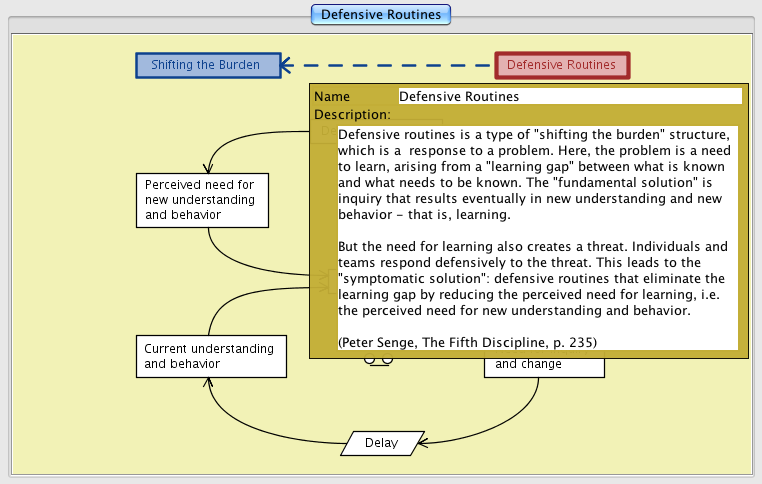The height and width of the screenshot is (484, 762).
Task: Click the arrowhead above the Perceived need node
Action: tap(208, 167)
